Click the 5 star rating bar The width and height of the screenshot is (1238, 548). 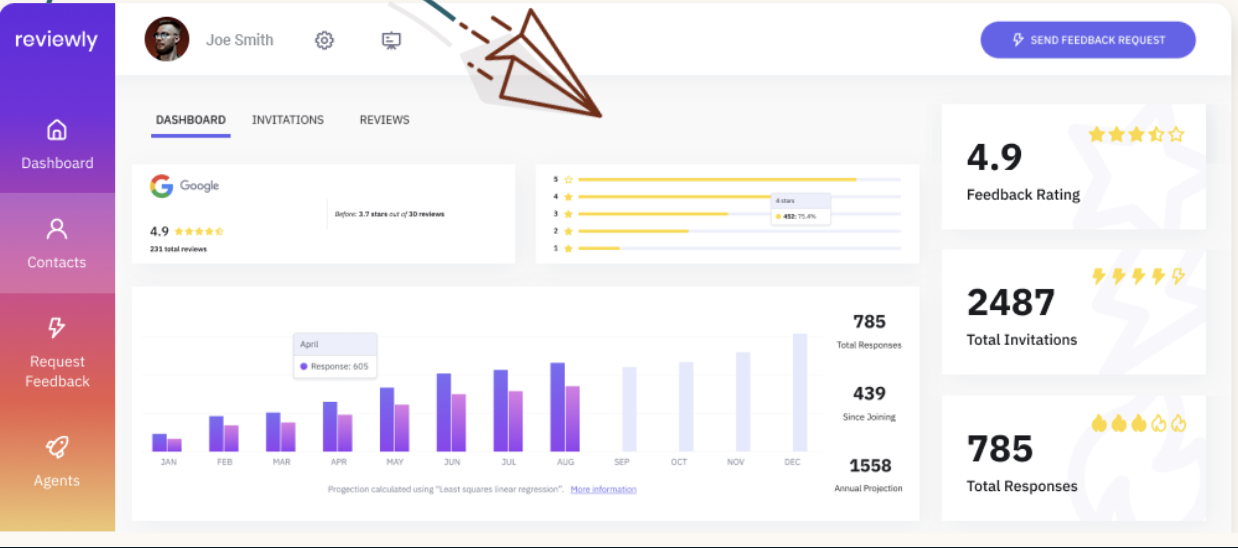[x=740, y=180]
